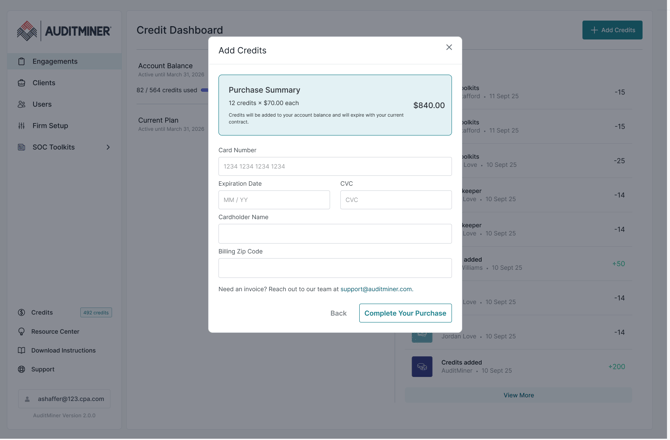Click the Download Instructions book icon

click(x=21, y=351)
